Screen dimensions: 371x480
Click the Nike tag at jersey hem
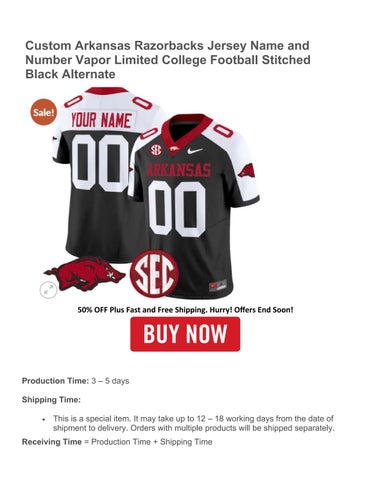[218, 286]
